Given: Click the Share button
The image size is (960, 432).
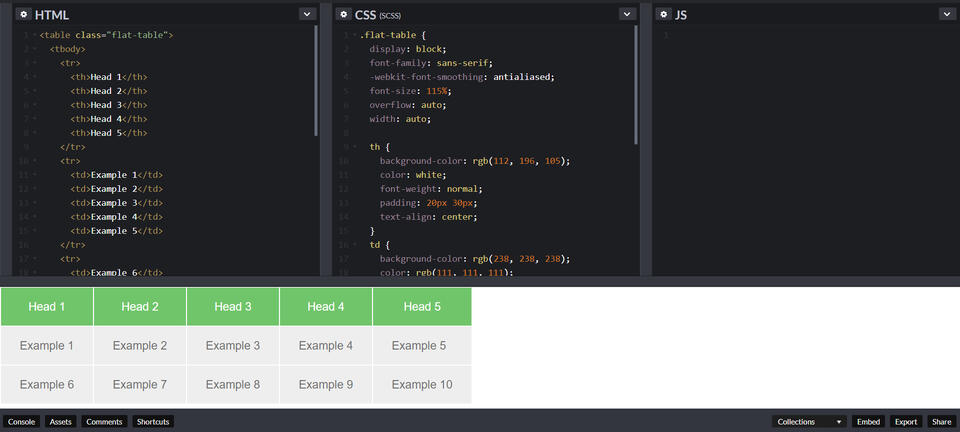Looking at the screenshot, I should pyautogui.click(x=941, y=422).
